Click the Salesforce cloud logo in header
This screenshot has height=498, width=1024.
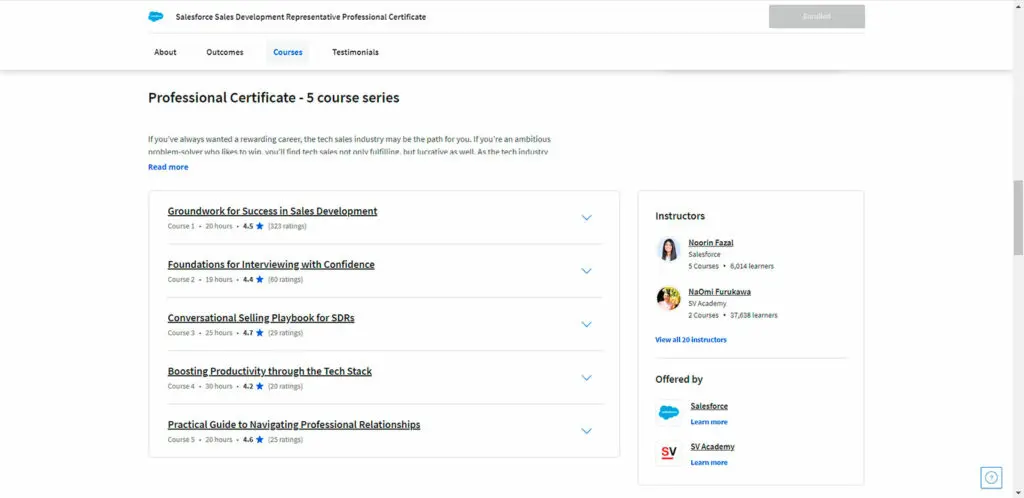155,17
